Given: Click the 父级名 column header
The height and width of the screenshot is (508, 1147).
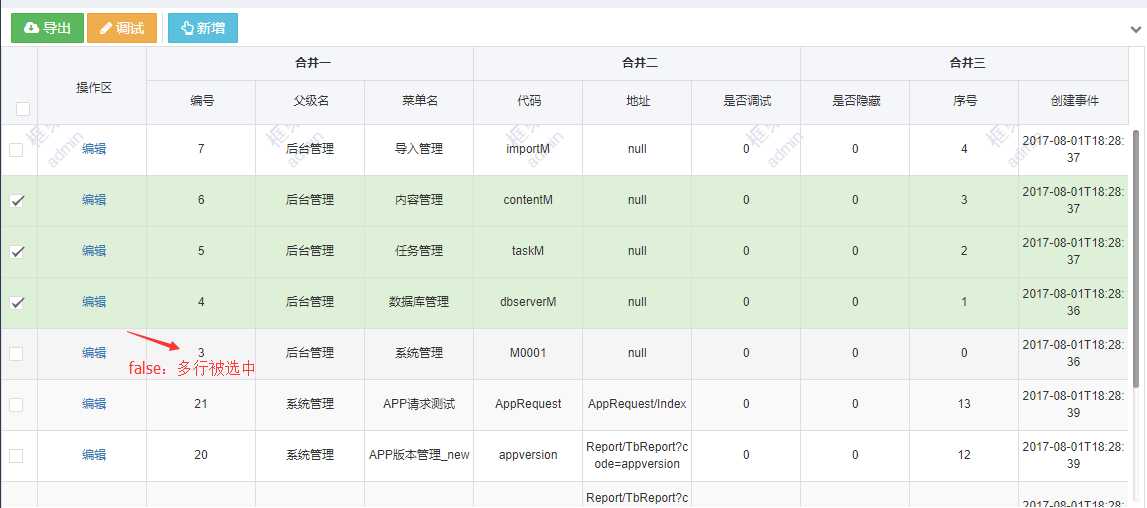Looking at the screenshot, I should [310, 102].
